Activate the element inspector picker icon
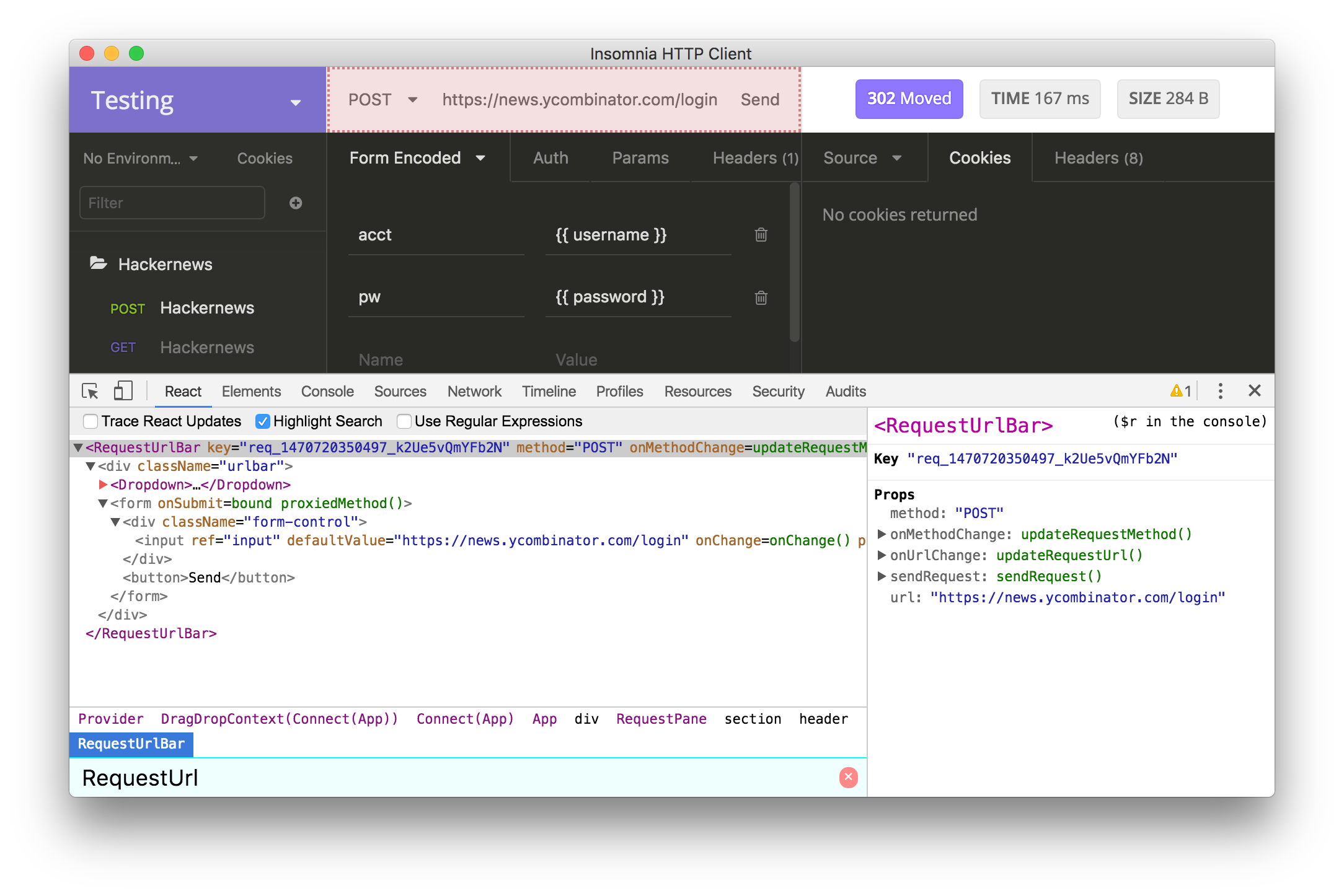 (x=90, y=391)
